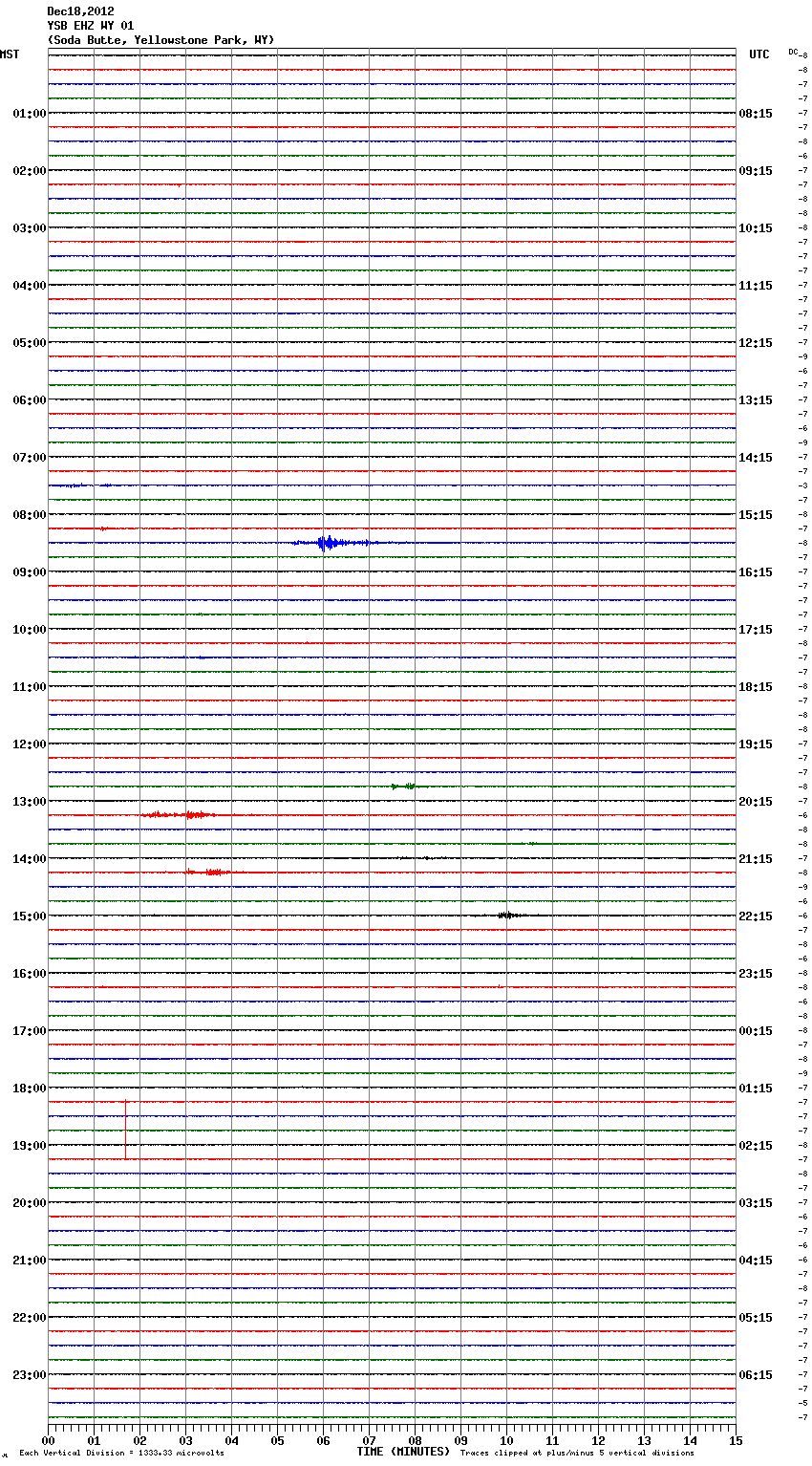812x1466 pixels.
Task: Click the MST timezone header label
Action: pyautogui.click(x=10, y=54)
